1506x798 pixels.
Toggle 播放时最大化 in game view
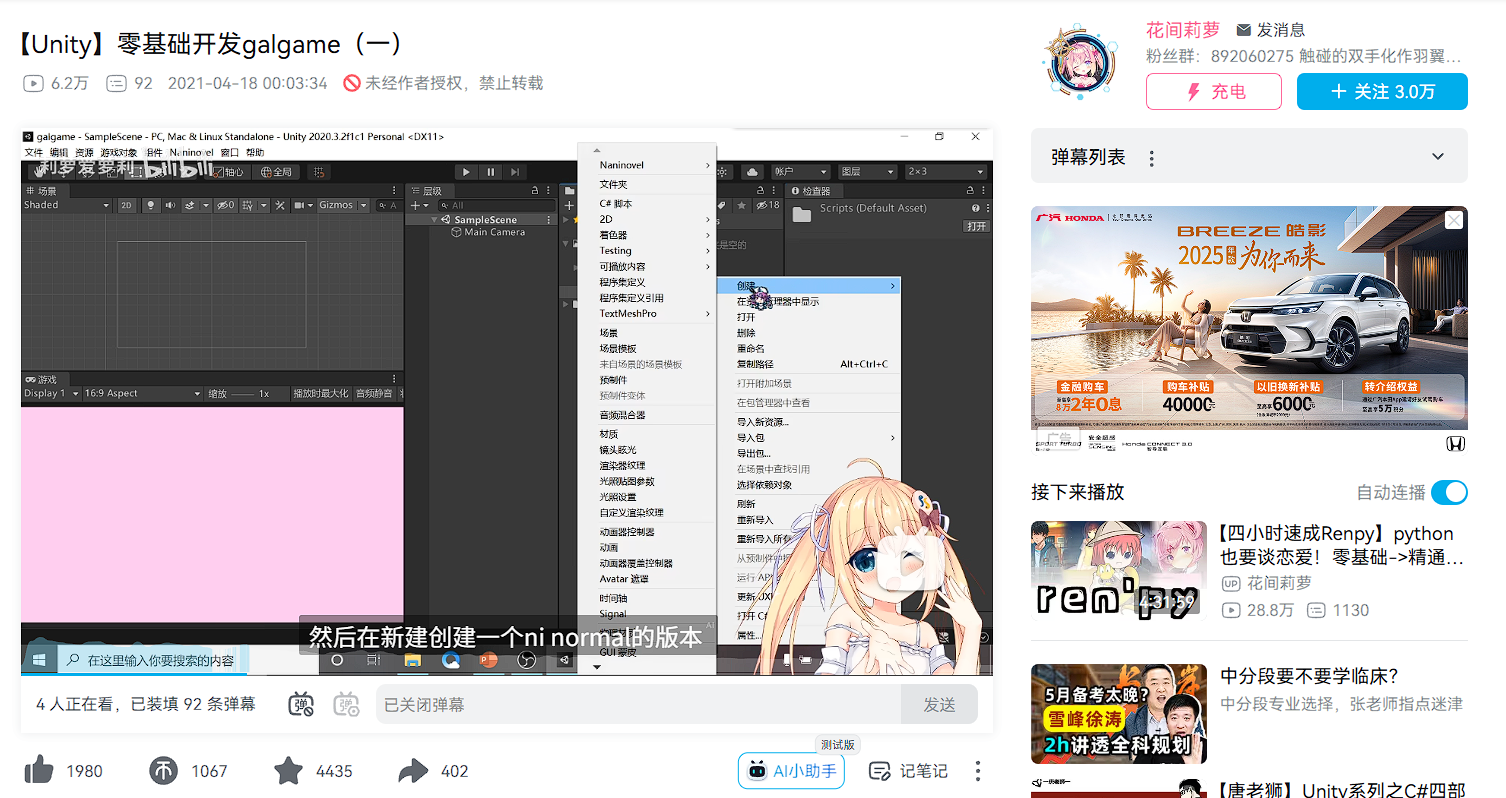pos(320,394)
